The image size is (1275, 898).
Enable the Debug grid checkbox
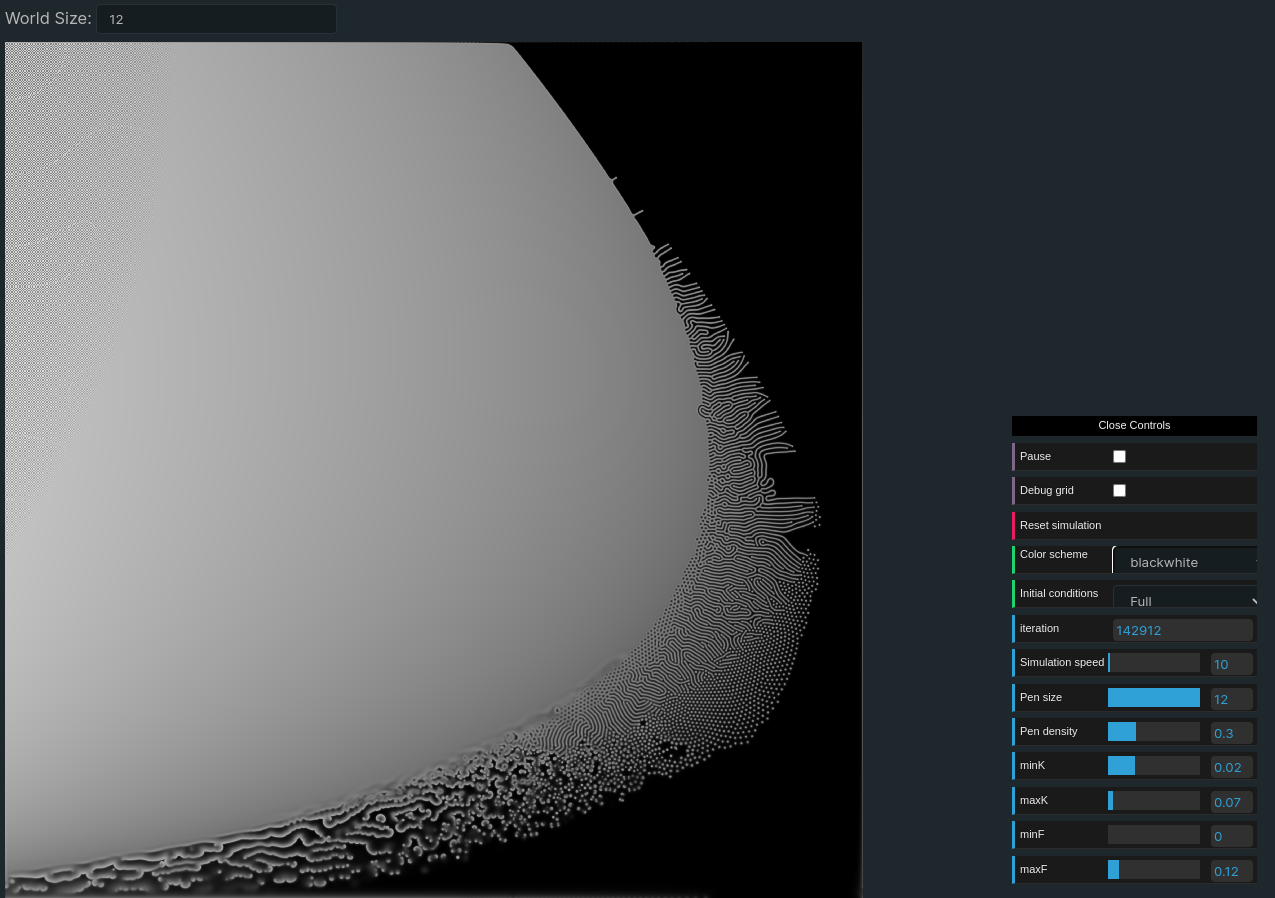click(1119, 490)
